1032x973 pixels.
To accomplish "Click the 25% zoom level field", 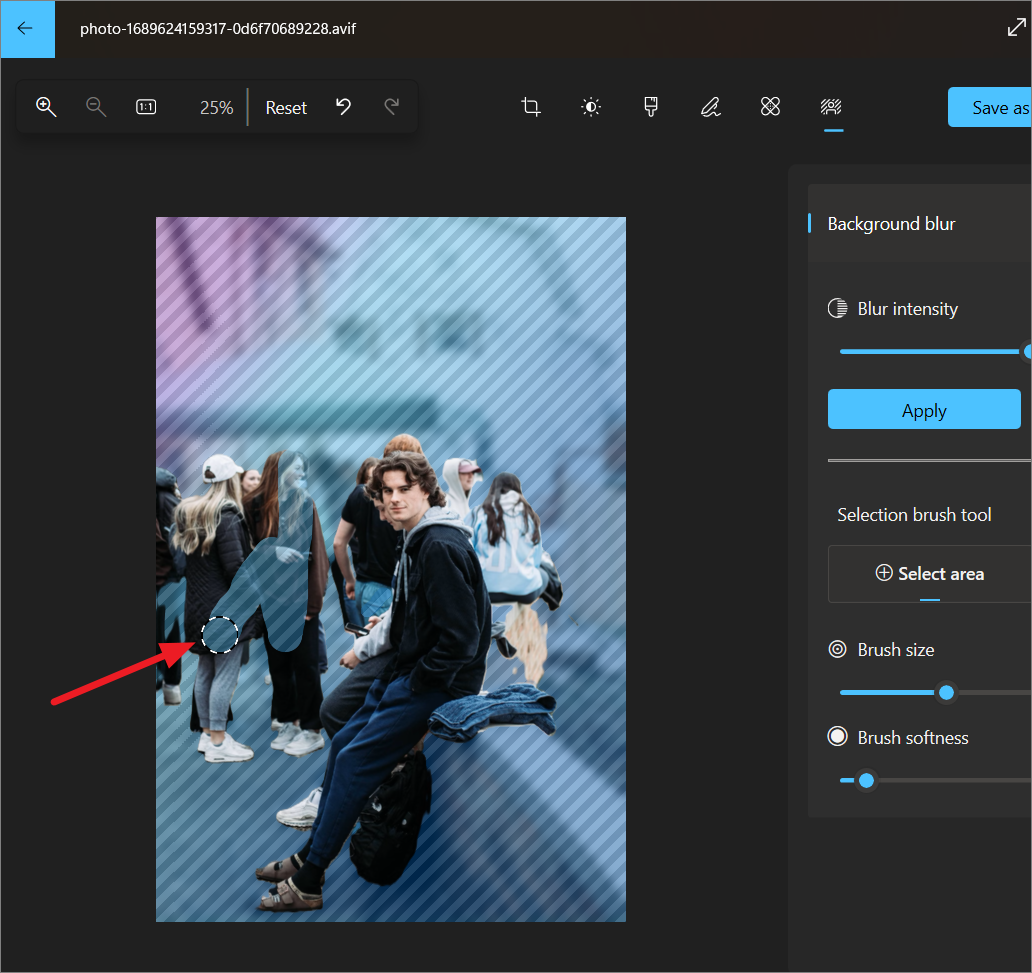I will pyautogui.click(x=216, y=108).
